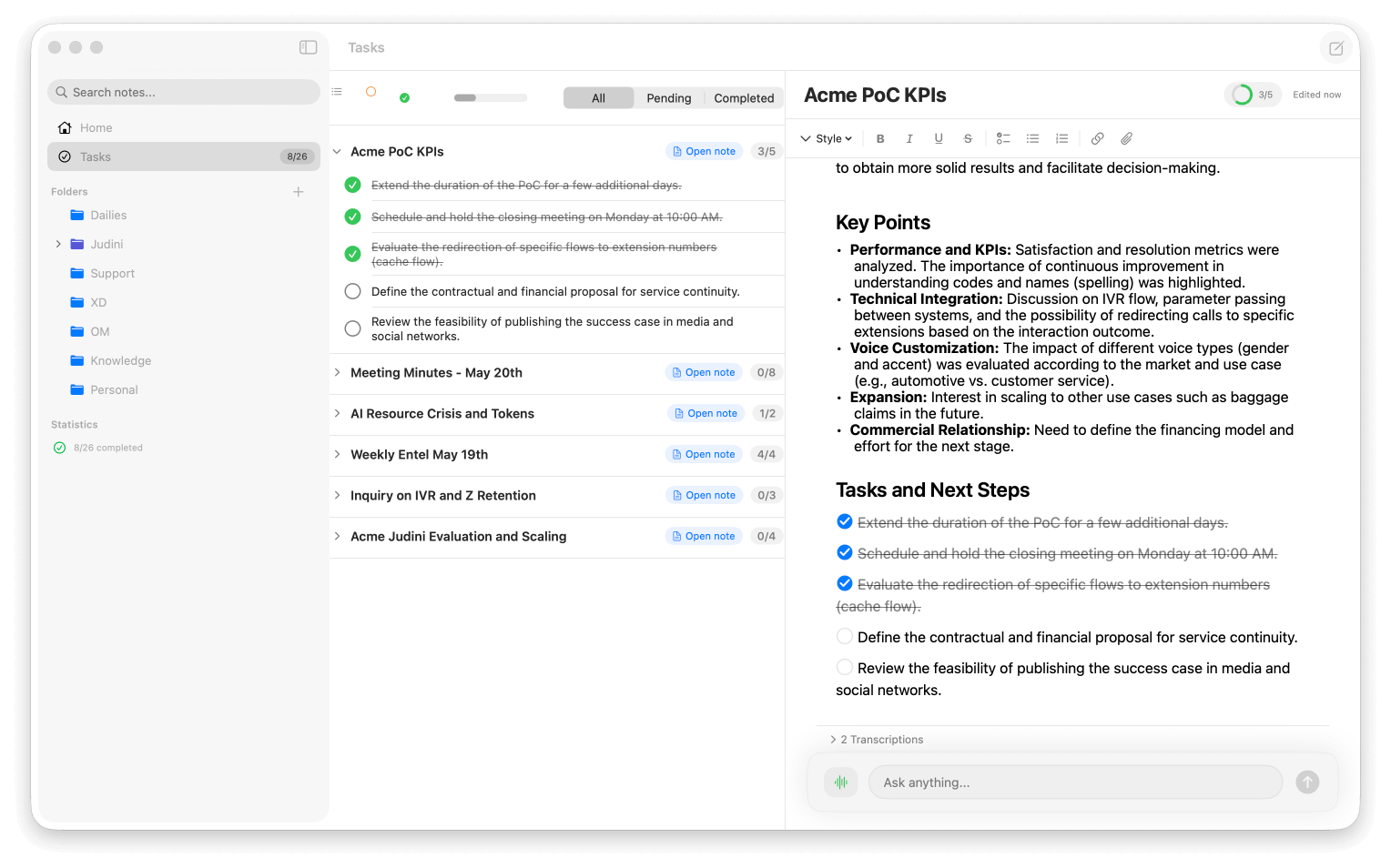This screenshot has width=1391, height=868.
Task: Collapse the Acme PoC KPIs task group
Action: (x=337, y=152)
